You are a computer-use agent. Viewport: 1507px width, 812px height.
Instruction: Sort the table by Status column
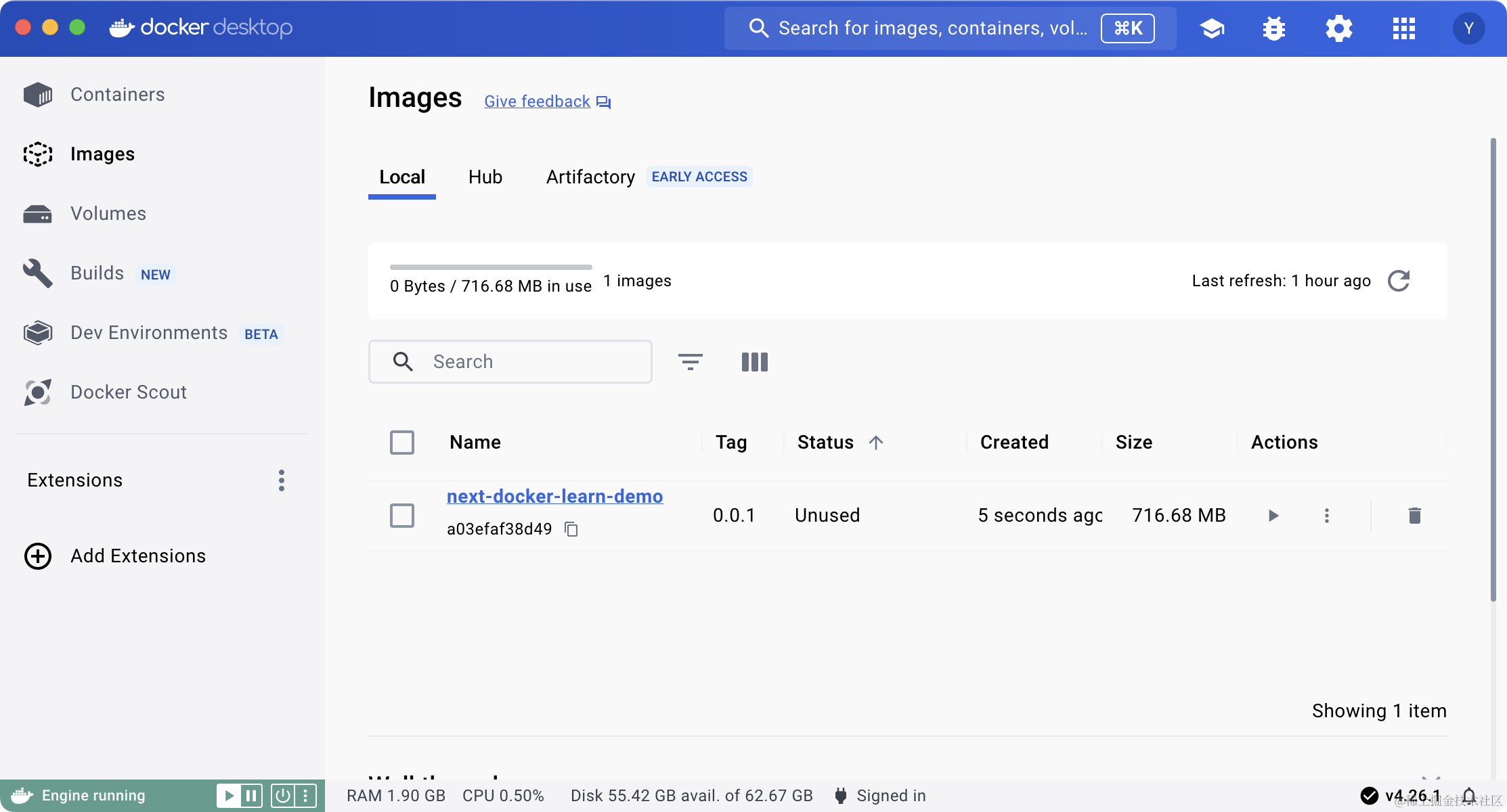pos(825,443)
